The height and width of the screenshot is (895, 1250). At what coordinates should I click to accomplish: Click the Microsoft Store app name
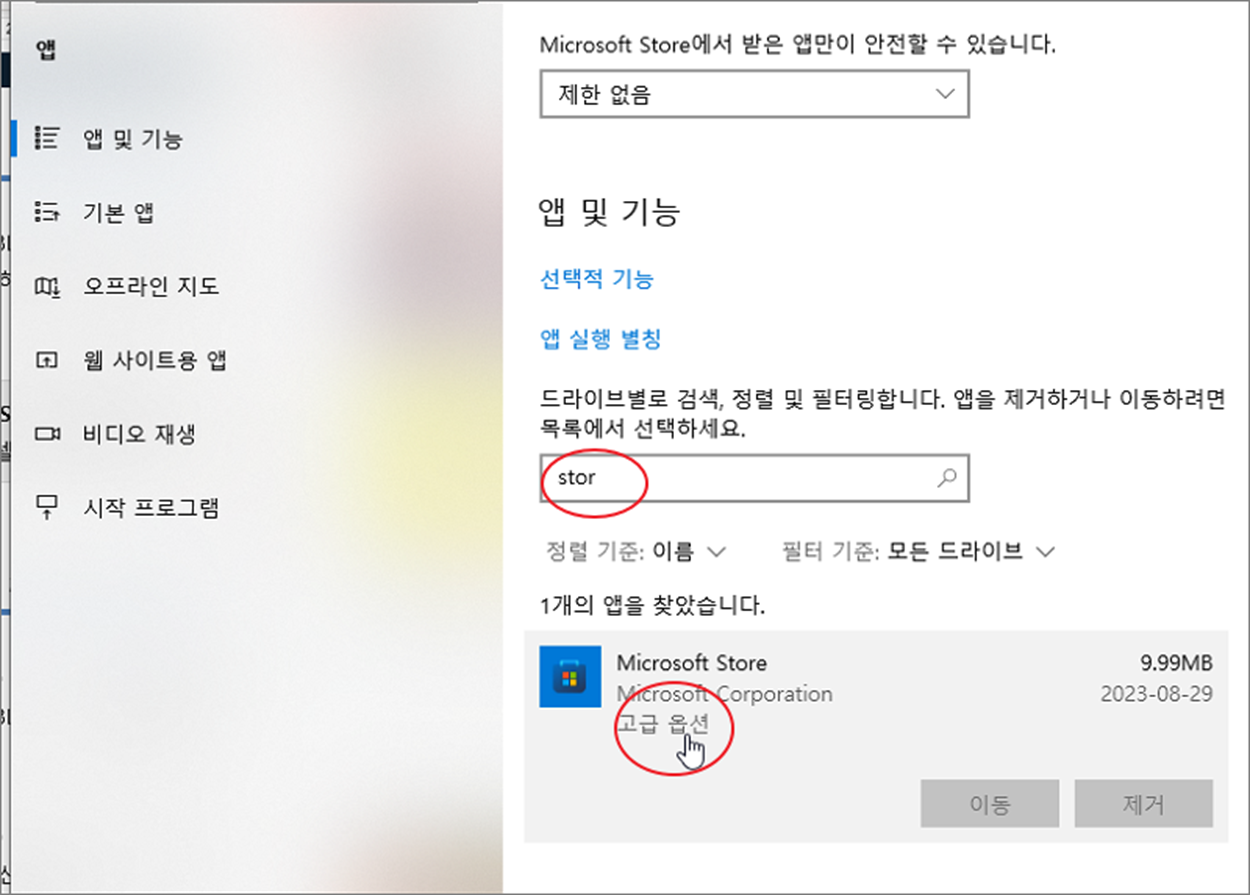[691, 663]
